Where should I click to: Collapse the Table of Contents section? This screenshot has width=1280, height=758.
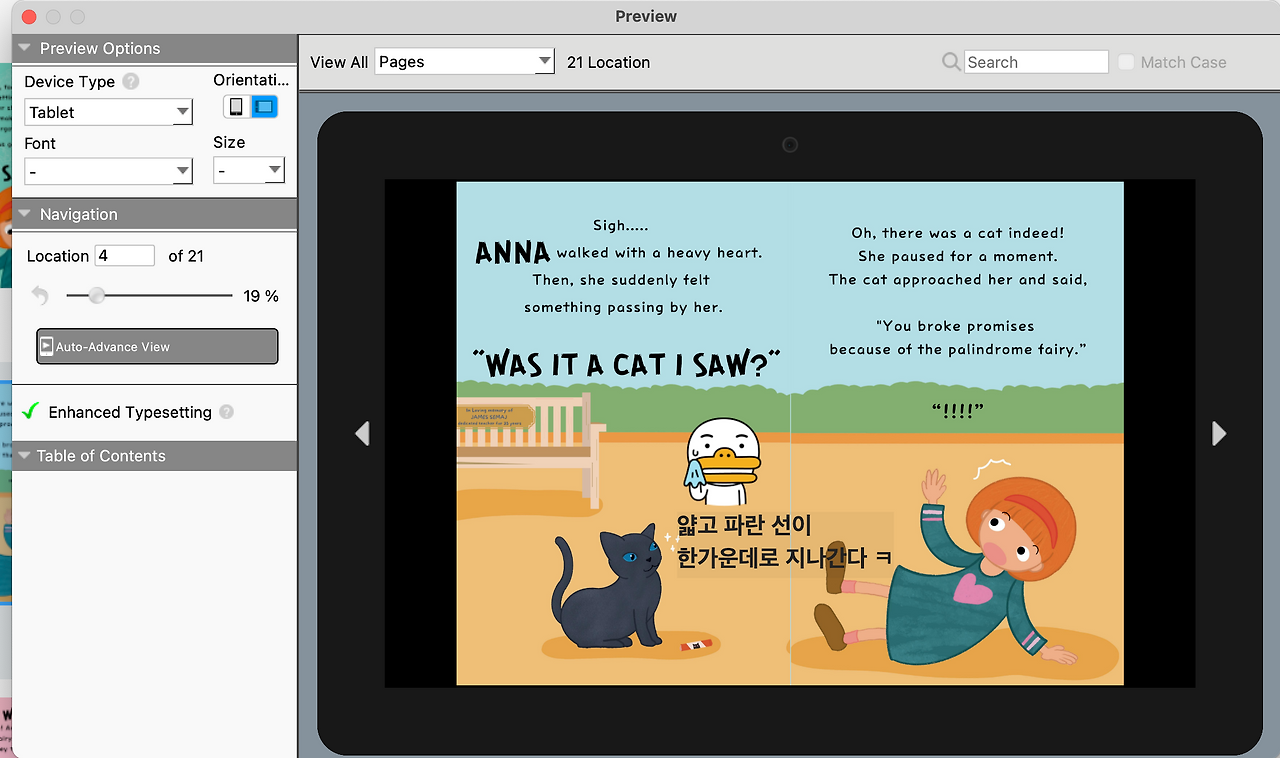coord(24,456)
